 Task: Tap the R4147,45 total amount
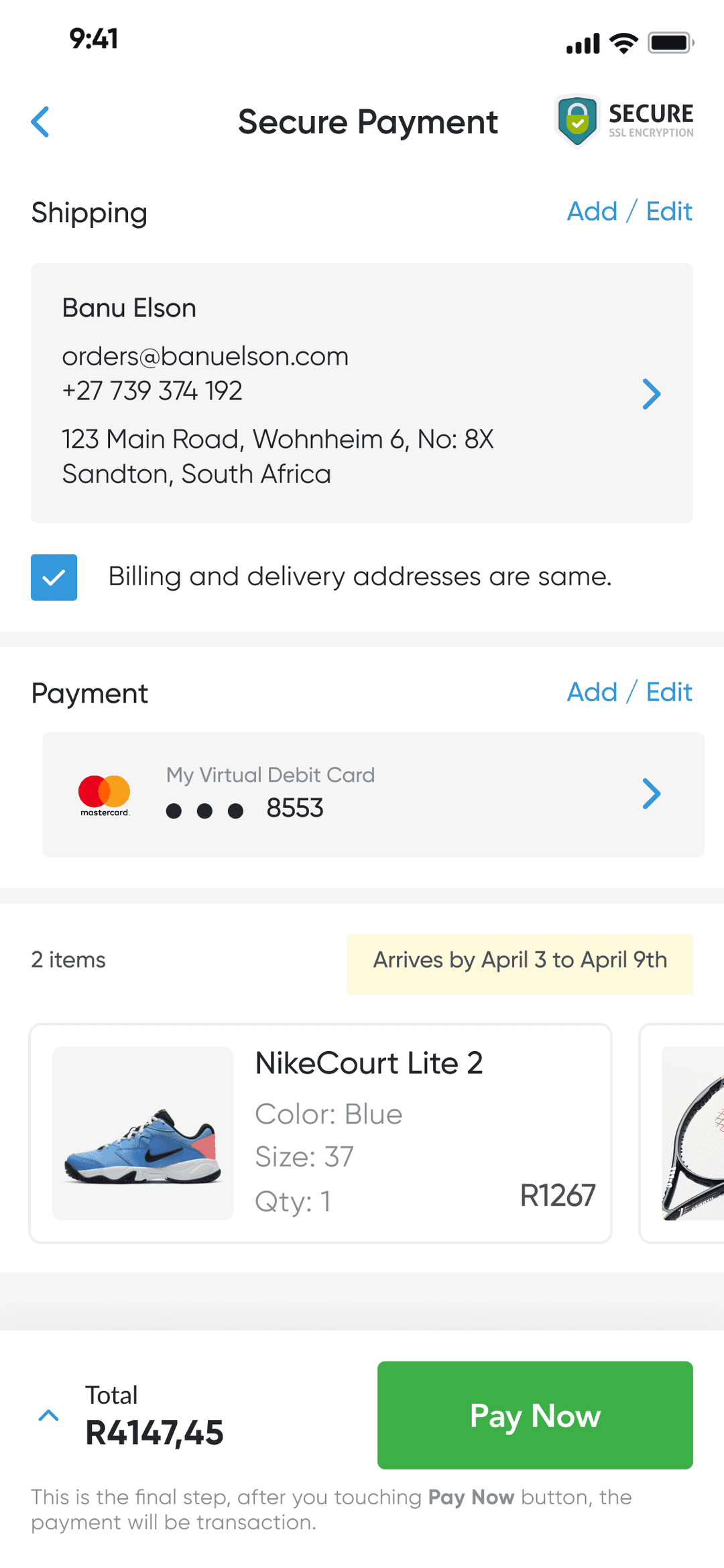coord(154,1433)
